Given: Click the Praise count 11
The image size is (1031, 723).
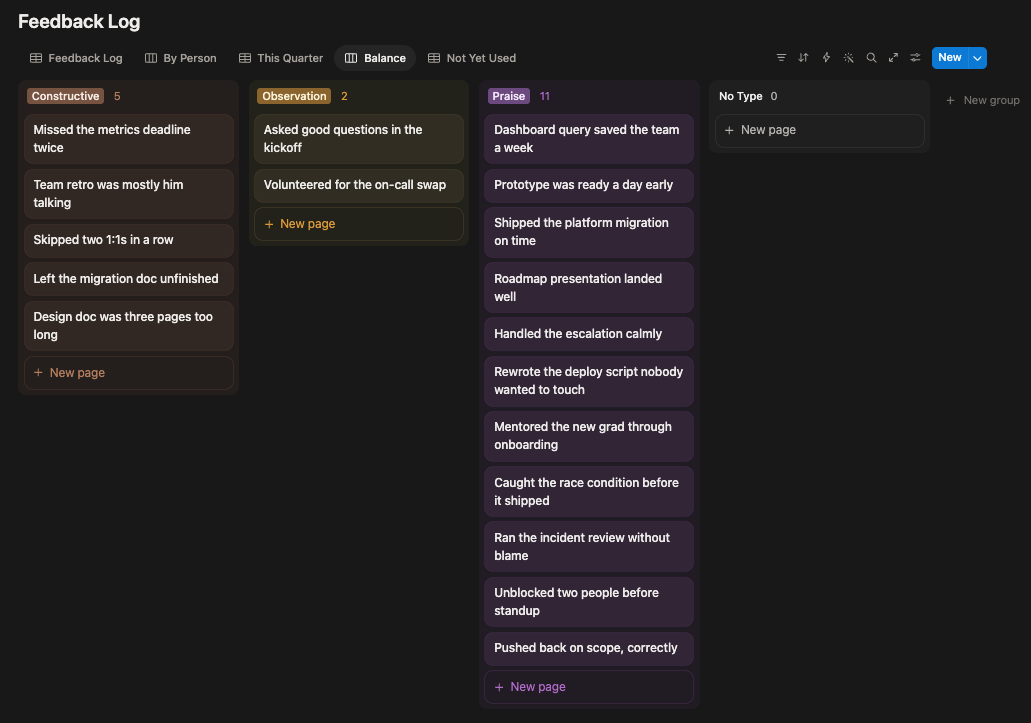Looking at the screenshot, I should (x=544, y=96).
